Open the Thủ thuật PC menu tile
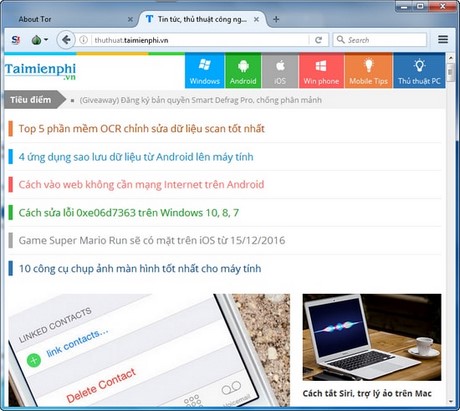Image resolution: width=460 pixels, height=411 pixels. click(419, 71)
